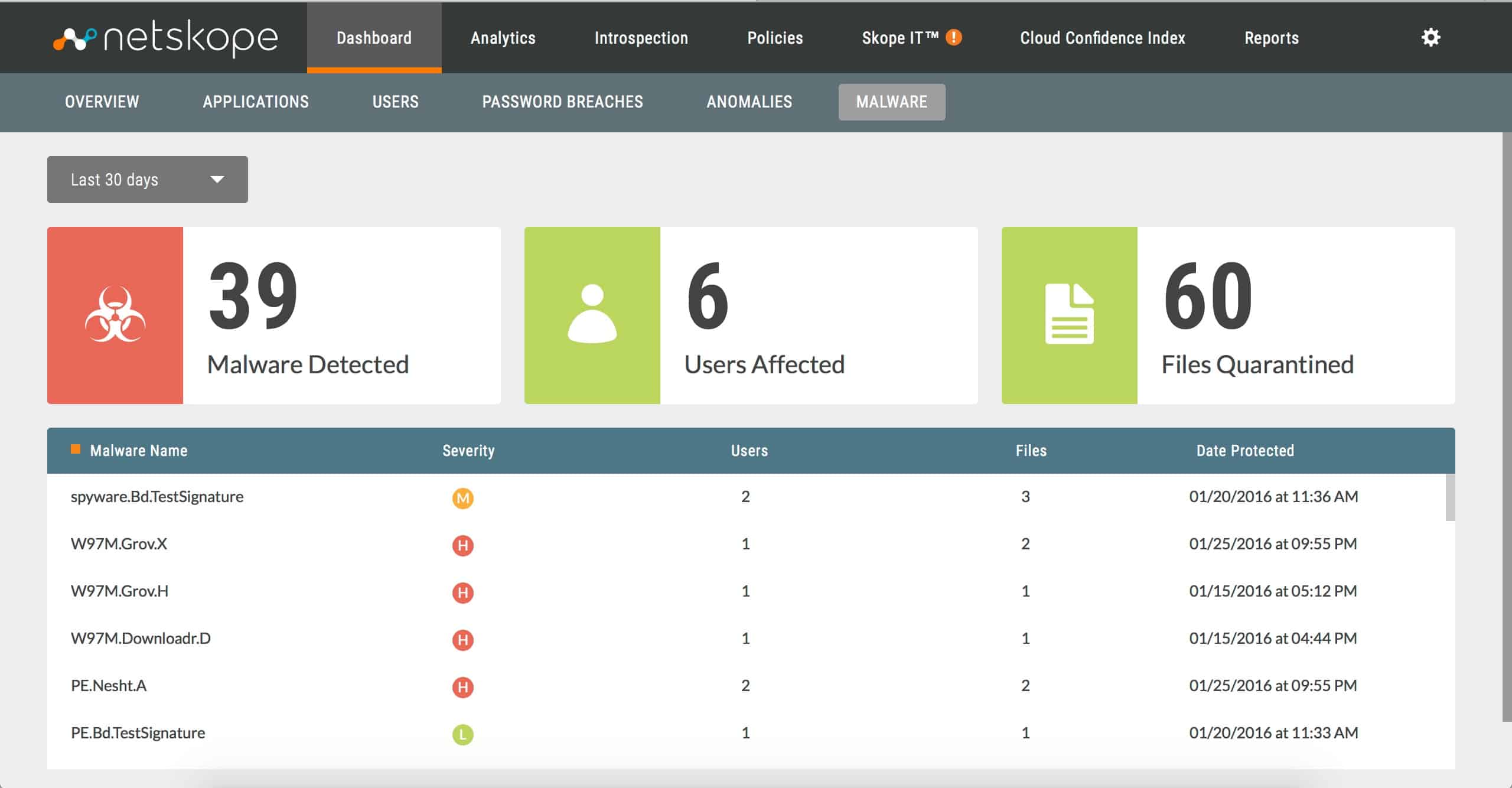The height and width of the screenshot is (788, 1512).
Task: Go to the Anomalies sub-tab
Action: [x=750, y=102]
